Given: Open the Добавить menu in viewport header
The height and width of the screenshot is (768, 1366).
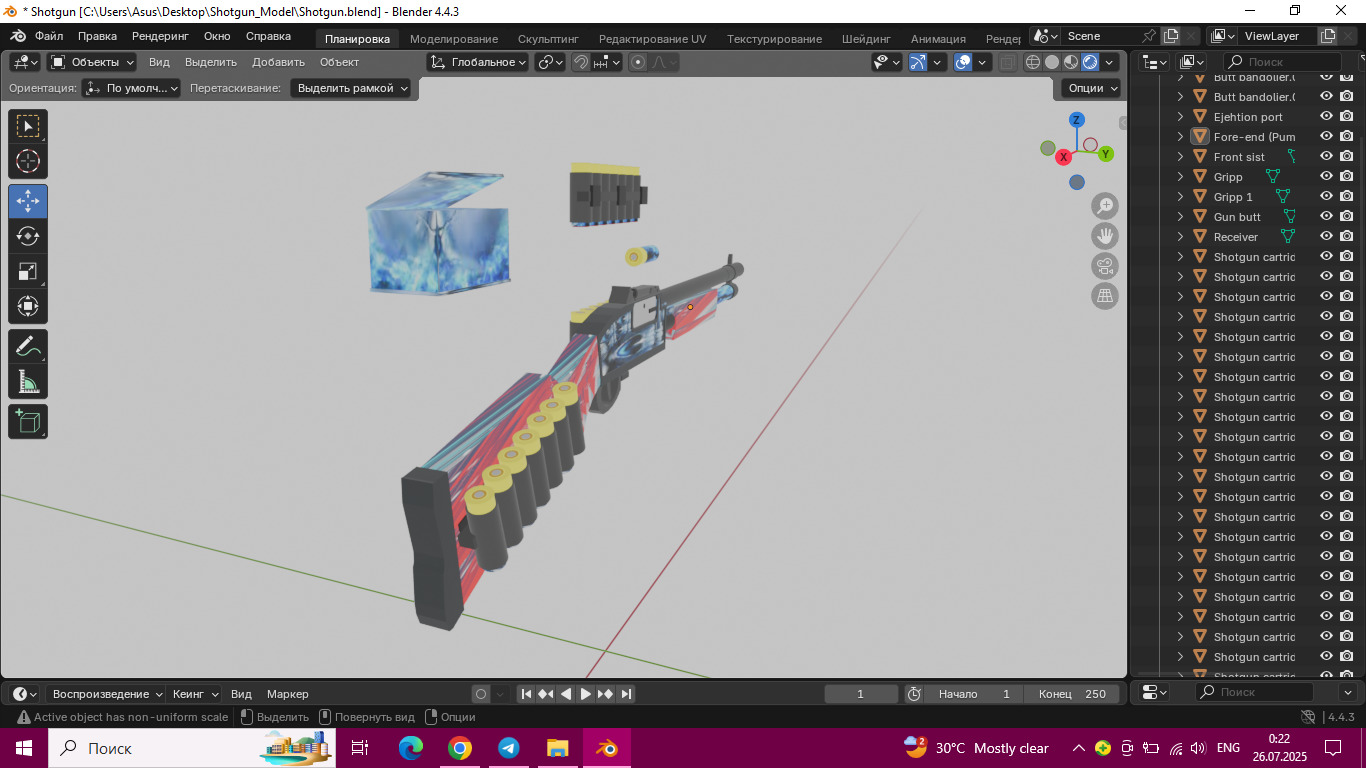Looking at the screenshot, I should tap(278, 62).
